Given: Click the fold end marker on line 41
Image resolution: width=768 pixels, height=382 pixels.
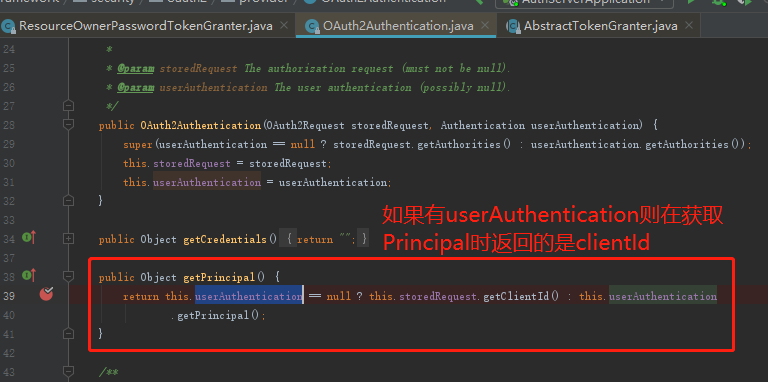Looking at the screenshot, I should tap(69, 333).
